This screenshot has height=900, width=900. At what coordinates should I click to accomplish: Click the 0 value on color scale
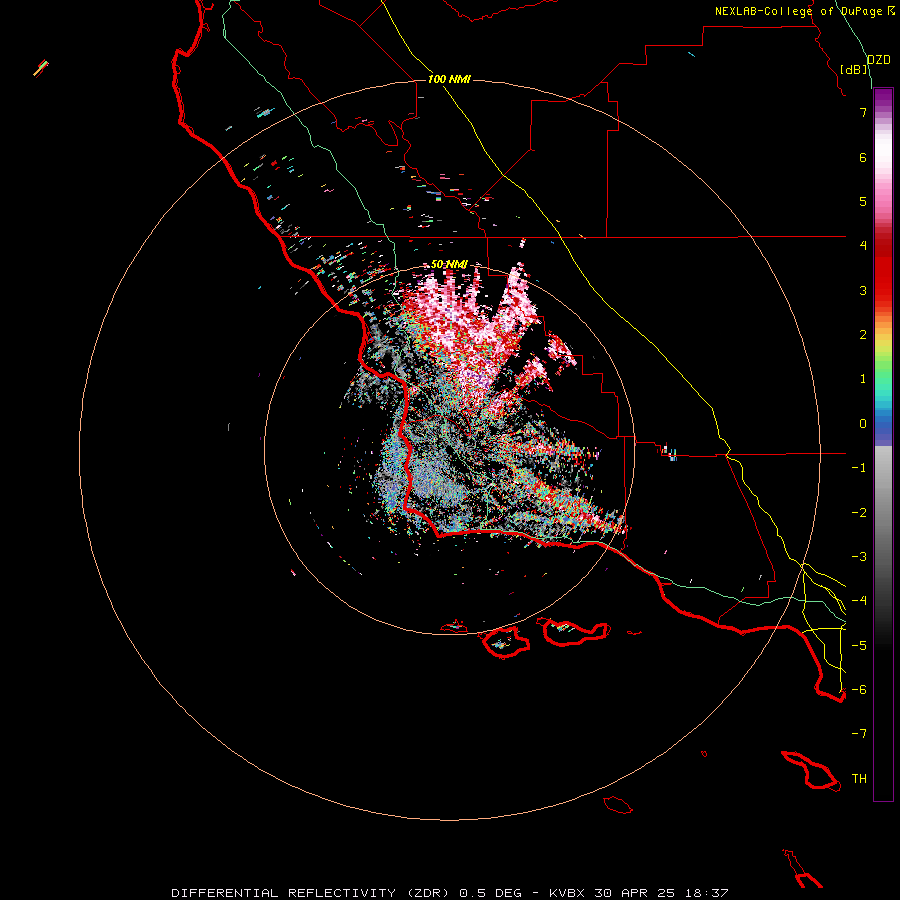click(x=863, y=424)
